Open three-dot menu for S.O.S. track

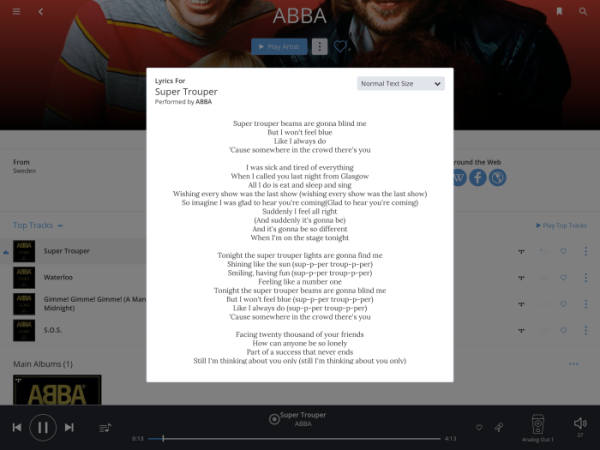(586, 330)
